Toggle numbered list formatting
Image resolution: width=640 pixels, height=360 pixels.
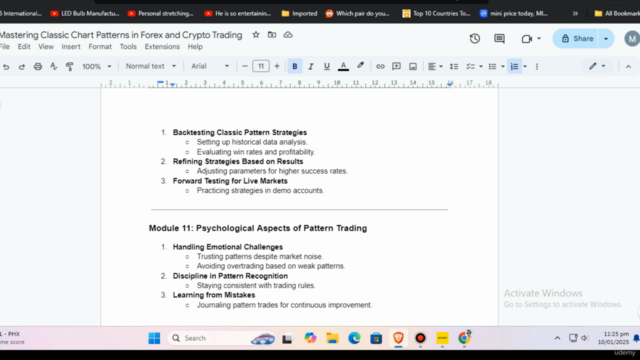click(x=514, y=67)
